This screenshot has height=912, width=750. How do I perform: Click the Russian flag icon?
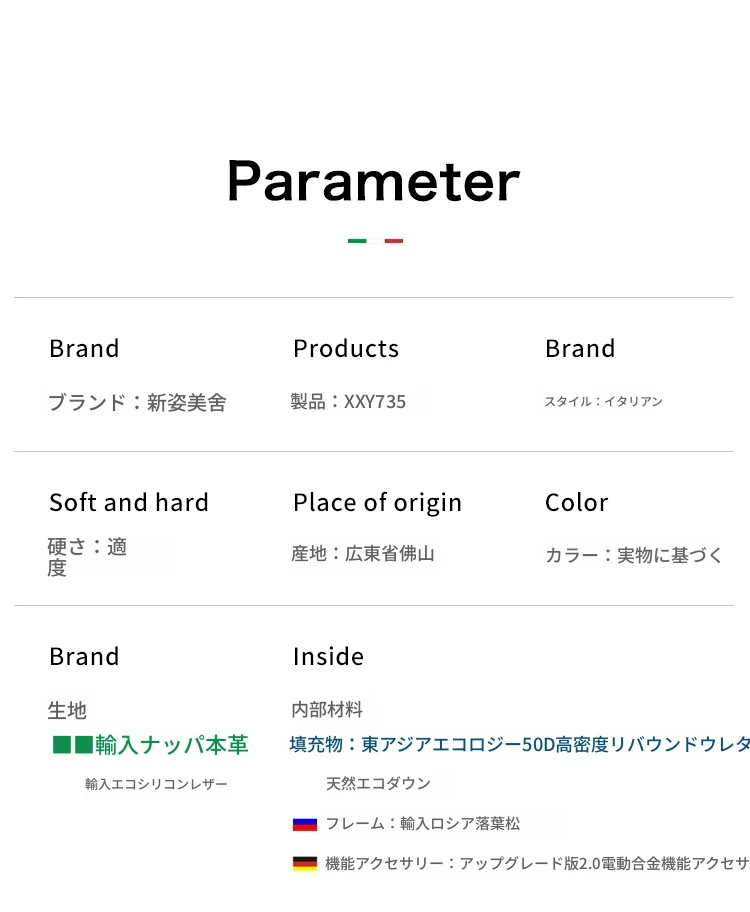[304, 824]
